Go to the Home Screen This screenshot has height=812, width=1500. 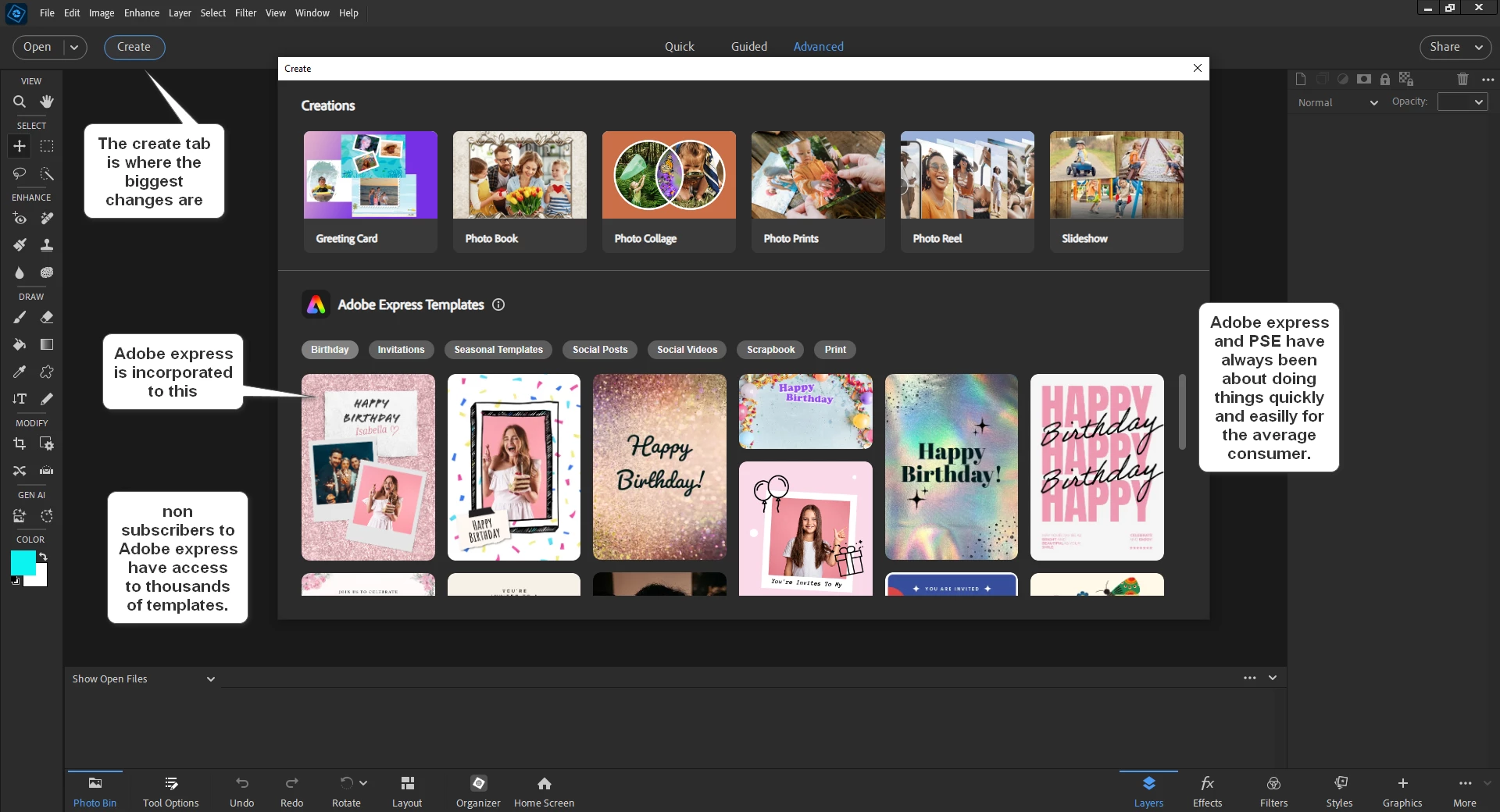point(544,791)
